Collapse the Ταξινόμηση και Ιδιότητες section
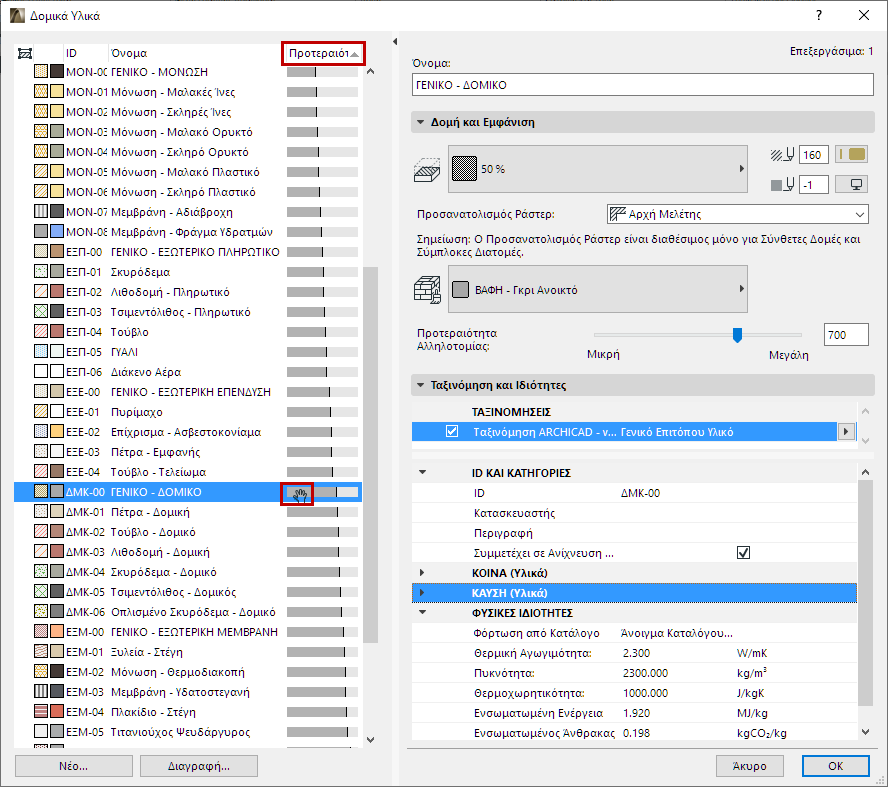 [420, 385]
